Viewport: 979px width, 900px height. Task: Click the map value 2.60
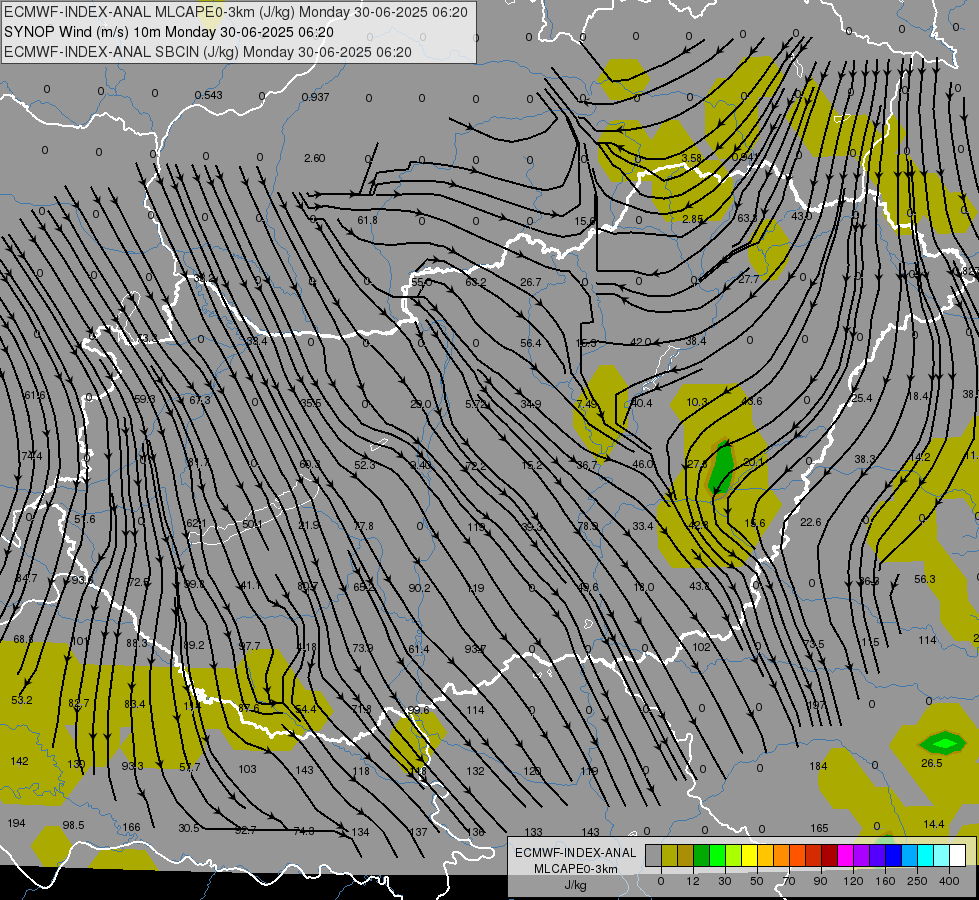click(315, 159)
